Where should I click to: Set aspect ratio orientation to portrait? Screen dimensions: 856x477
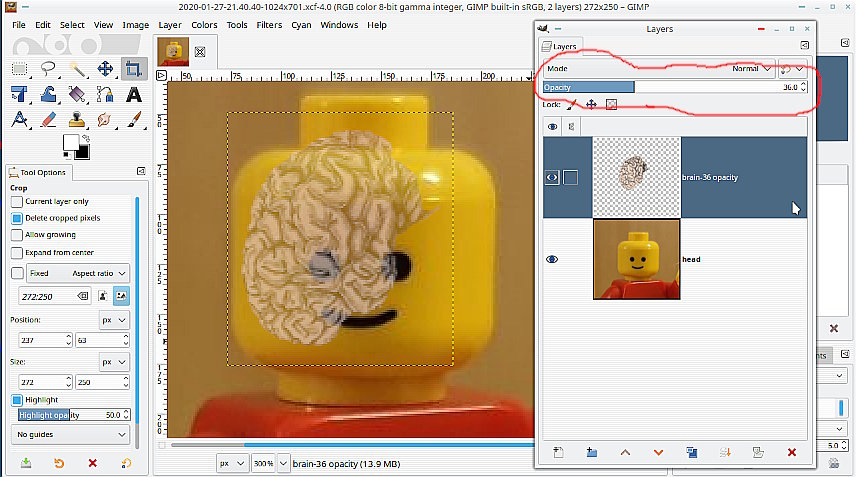[x=103, y=296]
